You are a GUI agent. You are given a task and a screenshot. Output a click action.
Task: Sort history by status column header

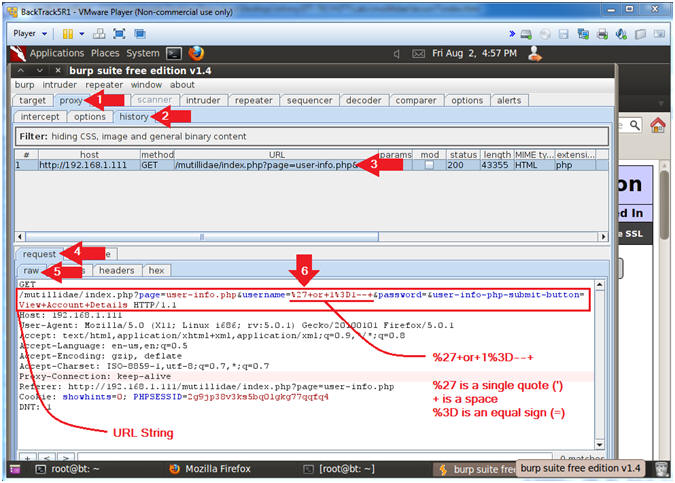(463, 155)
